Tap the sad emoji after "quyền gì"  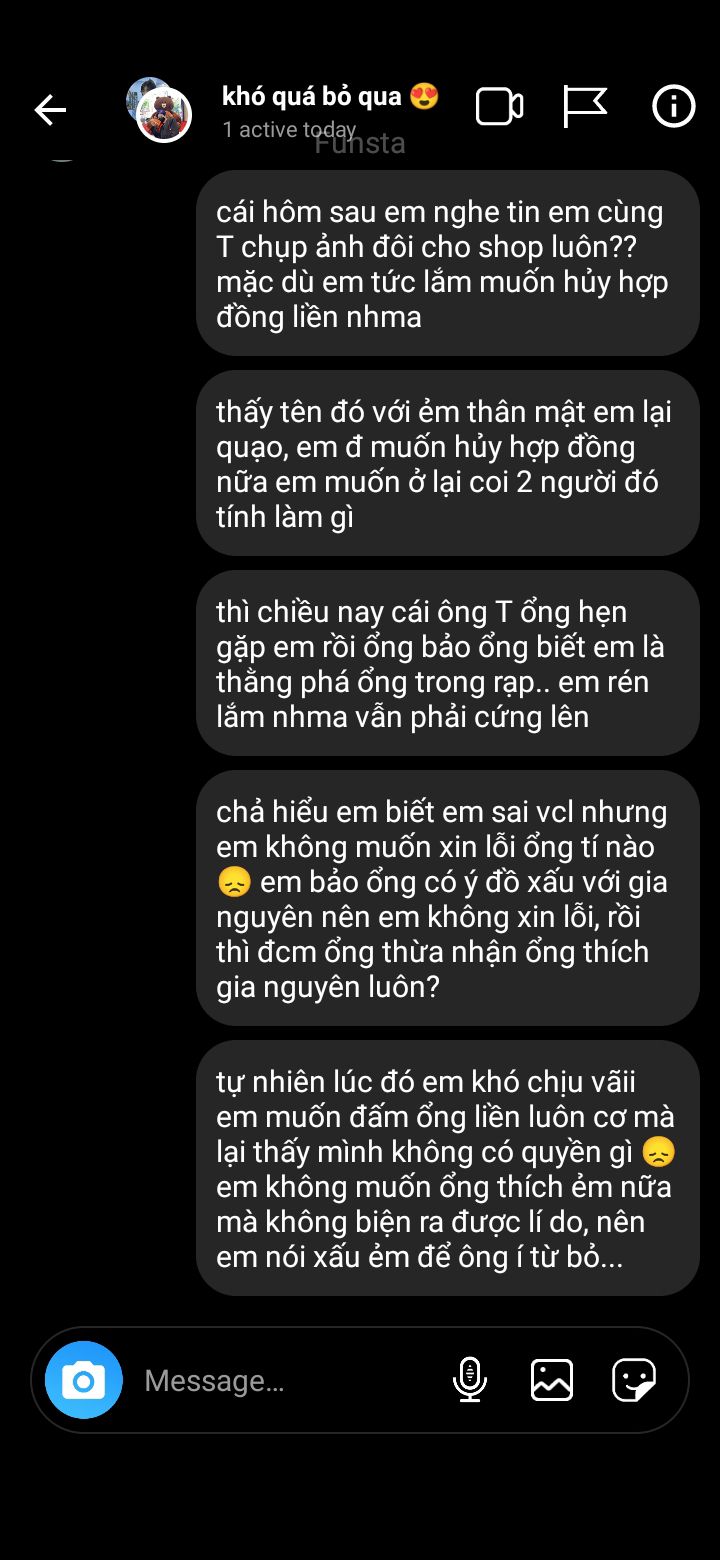(x=659, y=1152)
